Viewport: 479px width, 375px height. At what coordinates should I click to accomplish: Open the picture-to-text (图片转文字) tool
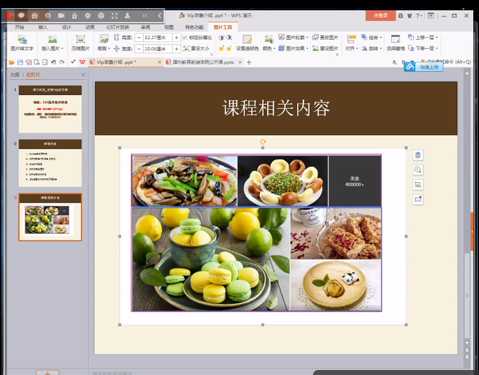[x=22, y=43]
